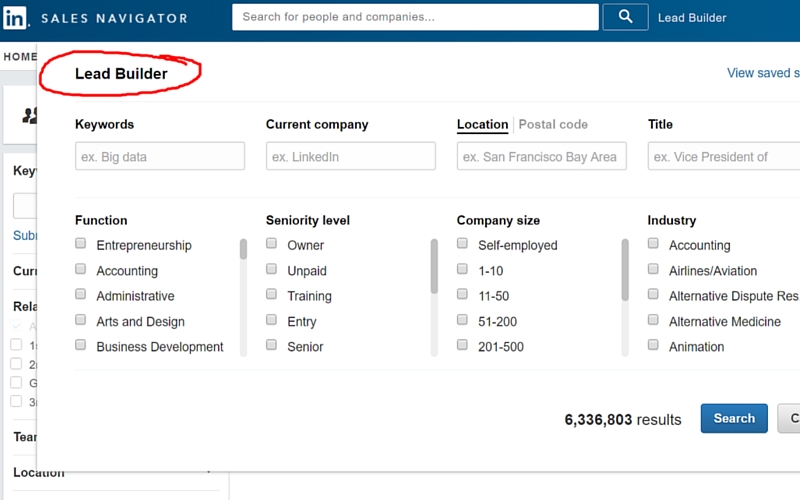800x500 pixels.
Task: Click the Current company input field
Action: click(x=351, y=156)
